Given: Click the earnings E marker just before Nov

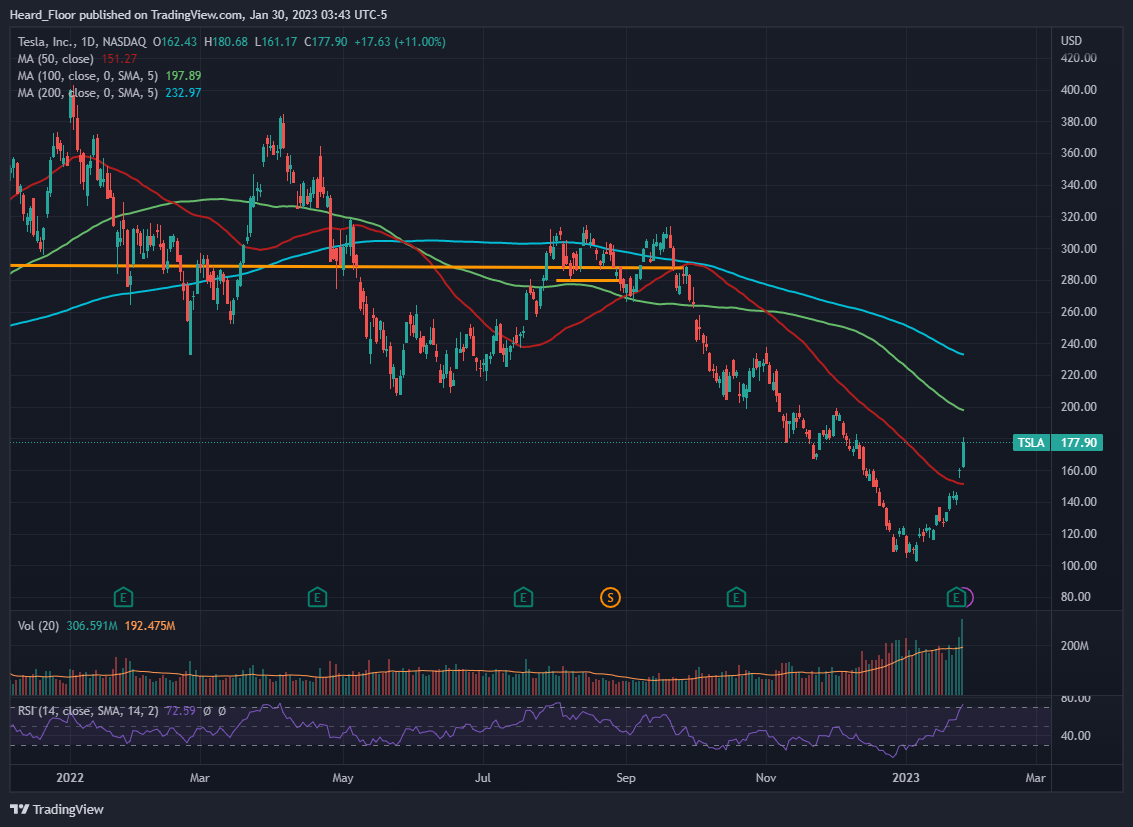Looking at the screenshot, I should point(736,597).
